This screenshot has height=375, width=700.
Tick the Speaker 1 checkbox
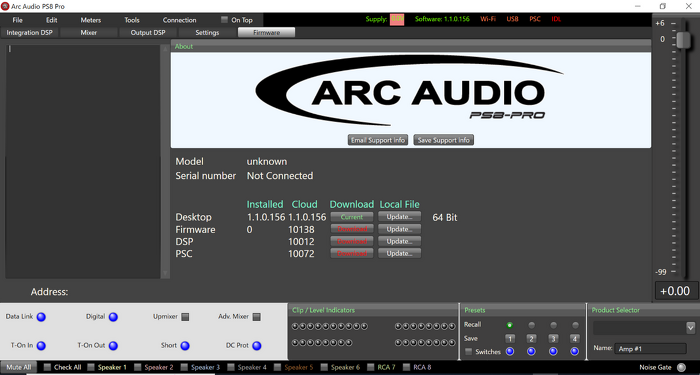(x=91, y=367)
